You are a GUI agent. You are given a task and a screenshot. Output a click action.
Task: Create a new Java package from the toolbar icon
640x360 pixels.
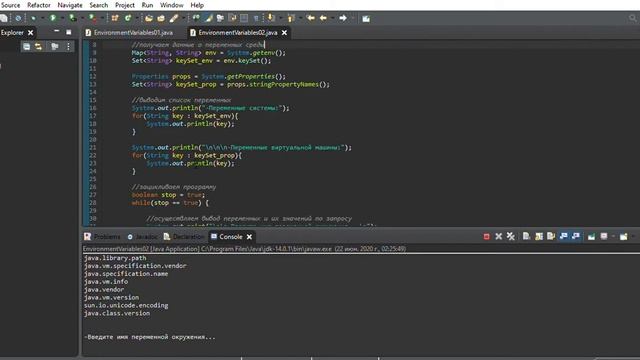click(115, 18)
